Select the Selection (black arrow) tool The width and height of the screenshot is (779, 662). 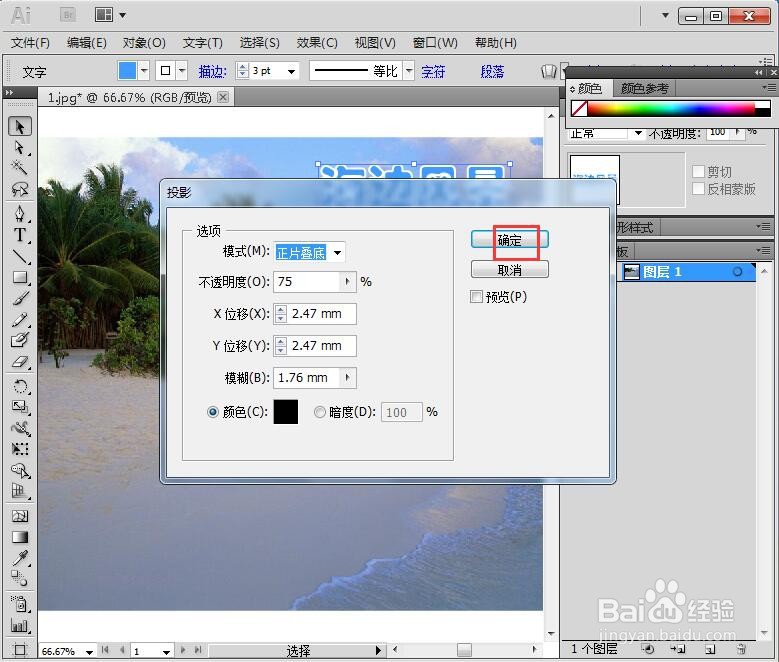20,127
